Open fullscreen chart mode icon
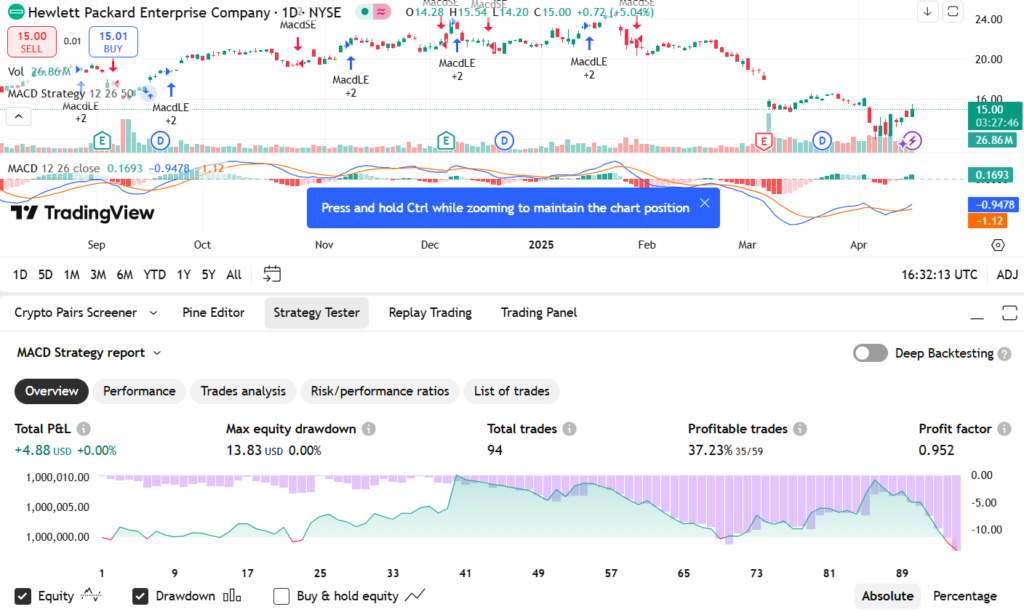 (953, 12)
